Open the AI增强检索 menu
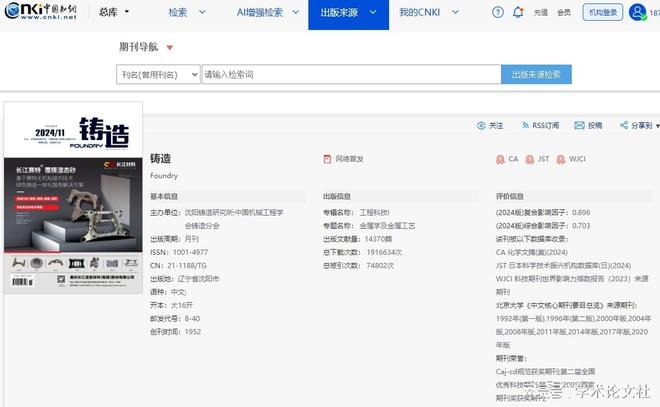Screen dimensions: 660x407 tap(260, 12)
